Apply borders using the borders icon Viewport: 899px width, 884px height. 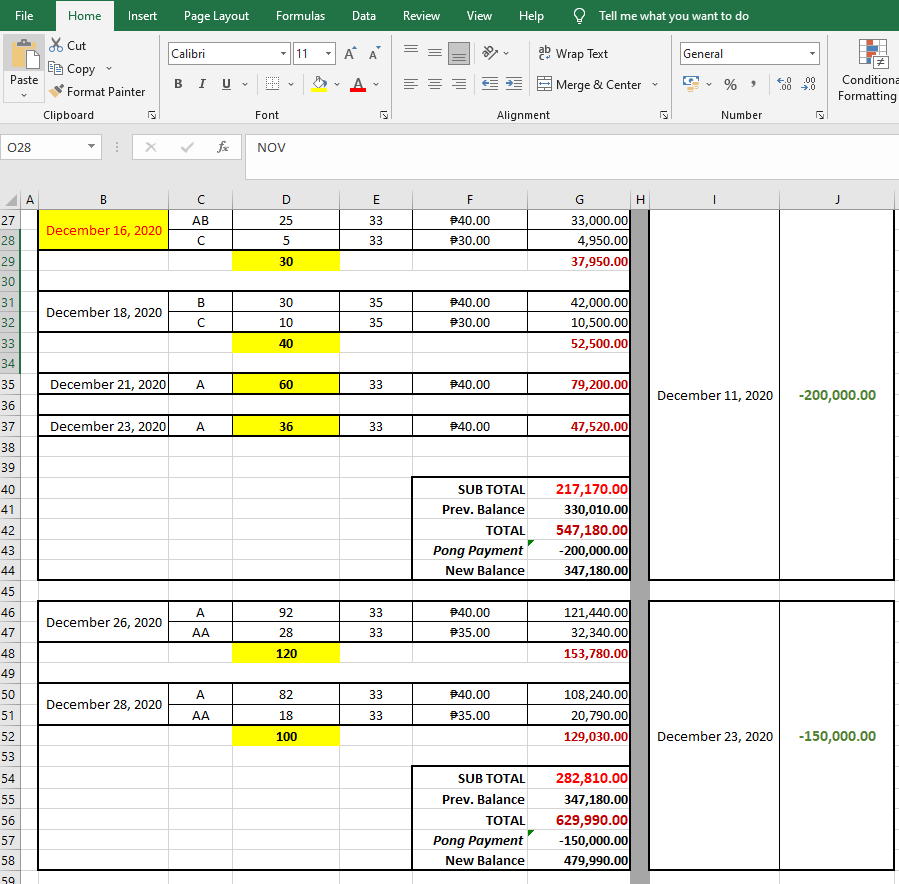272,84
